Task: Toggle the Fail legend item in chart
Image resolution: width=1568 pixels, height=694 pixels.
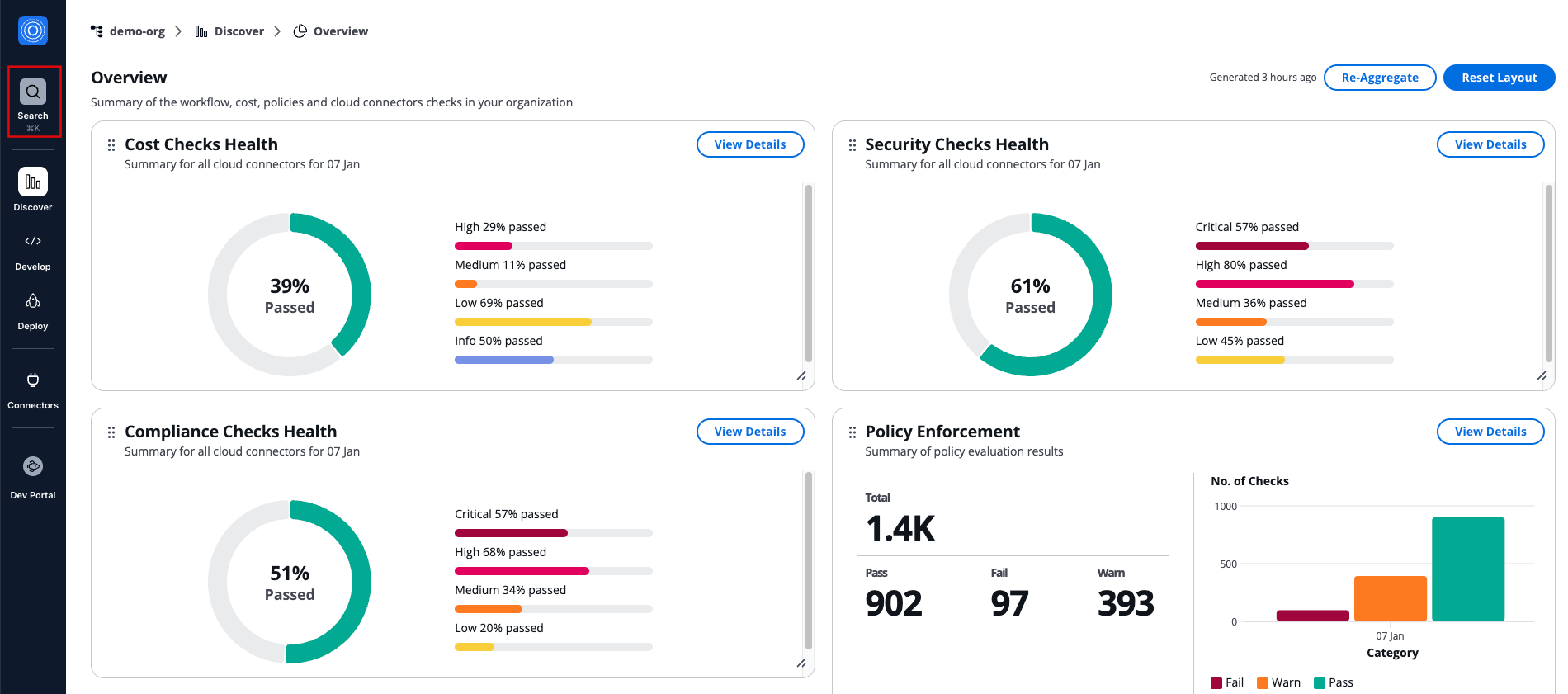Action: coord(1227,682)
